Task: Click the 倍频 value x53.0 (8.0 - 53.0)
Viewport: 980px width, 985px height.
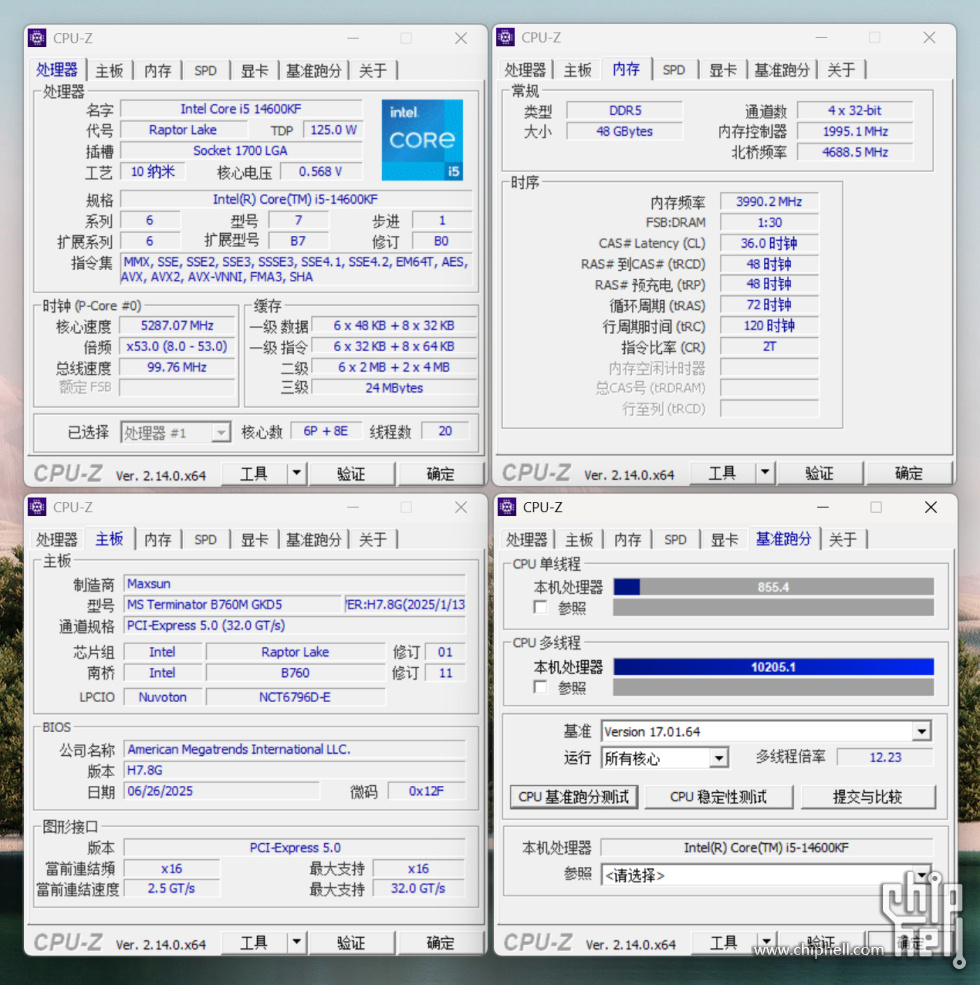Action: 177,346
